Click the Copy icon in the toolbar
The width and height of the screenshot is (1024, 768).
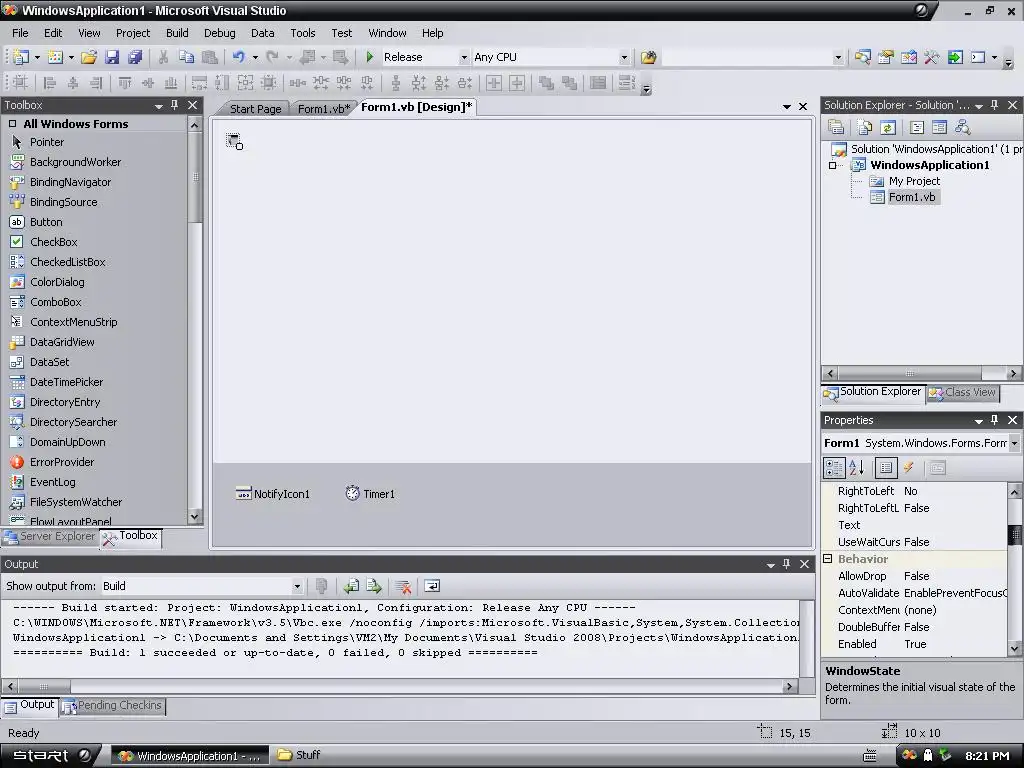186,57
